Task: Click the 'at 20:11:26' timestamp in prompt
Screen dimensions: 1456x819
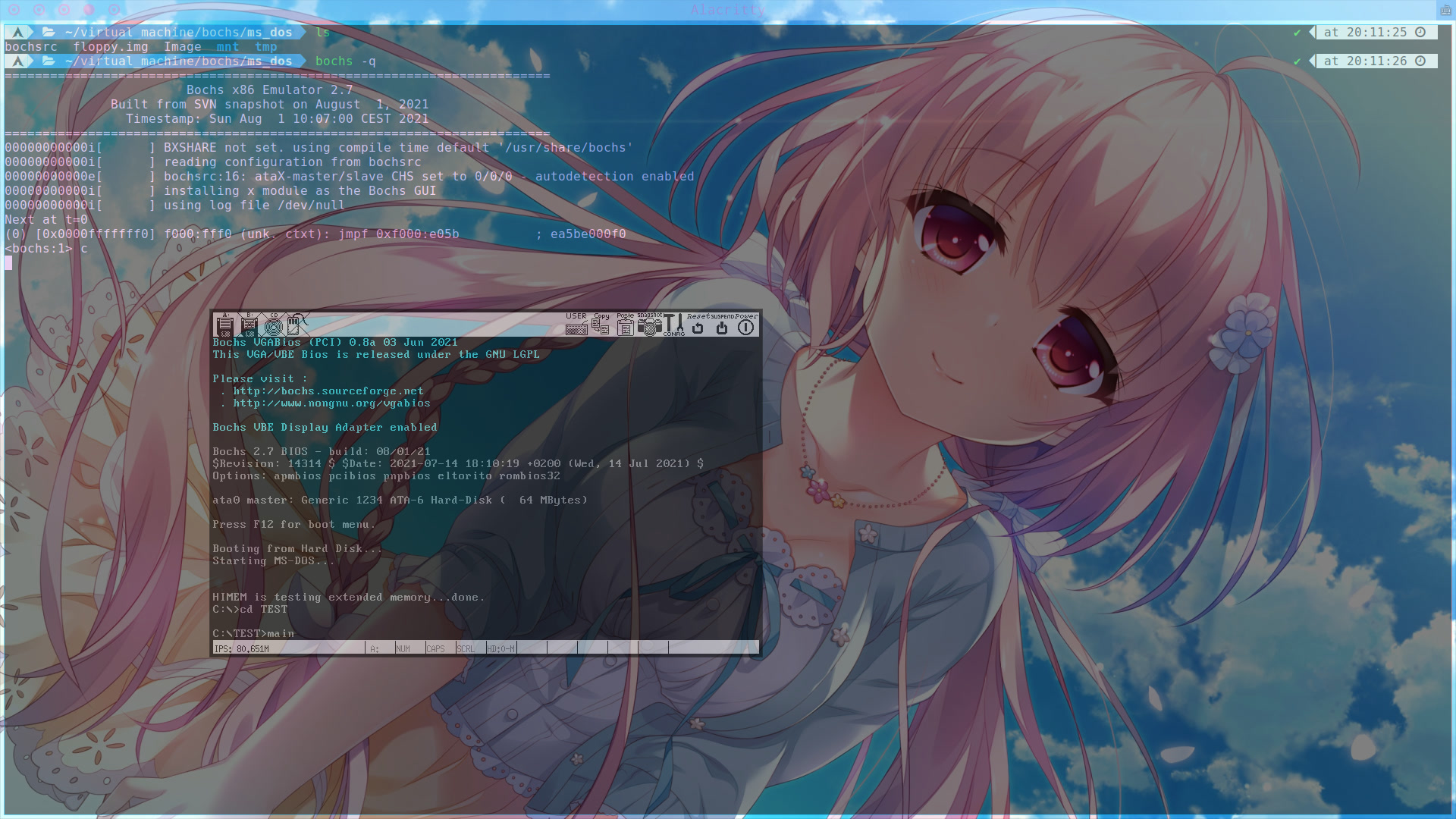Action: pyautogui.click(x=1365, y=61)
